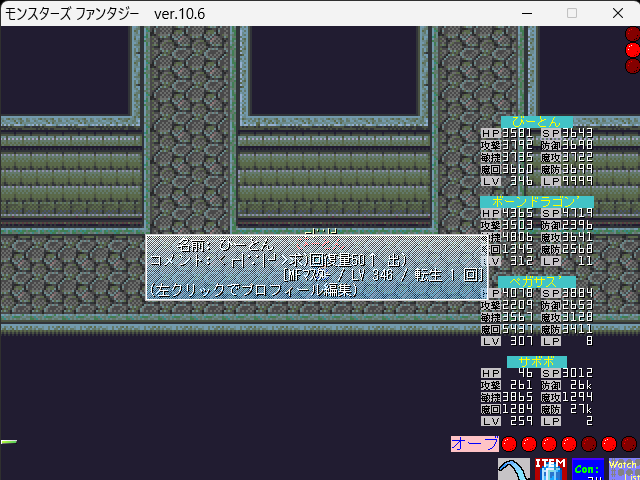Click びーとん's LP value 9999
Screen dimensions: 640x480
tap(577, 181)
